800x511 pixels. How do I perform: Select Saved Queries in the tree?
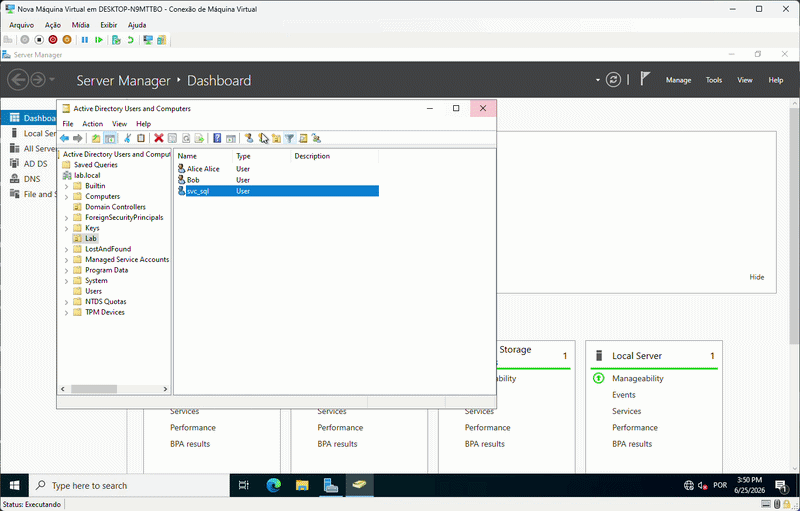click(x=95, y=165)
